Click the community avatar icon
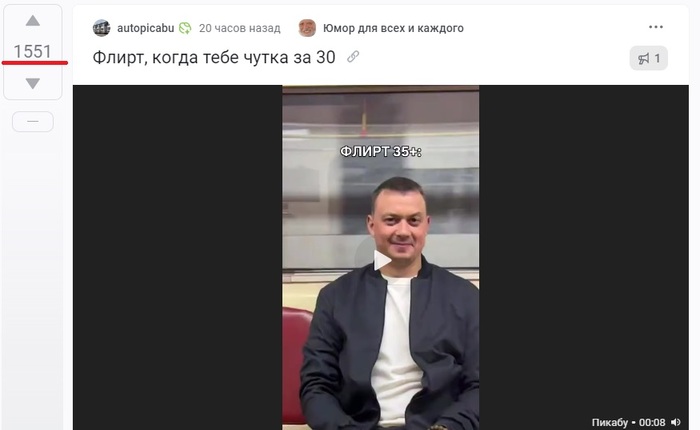Viewport: 700px width, 430px height. click(307, 28)
